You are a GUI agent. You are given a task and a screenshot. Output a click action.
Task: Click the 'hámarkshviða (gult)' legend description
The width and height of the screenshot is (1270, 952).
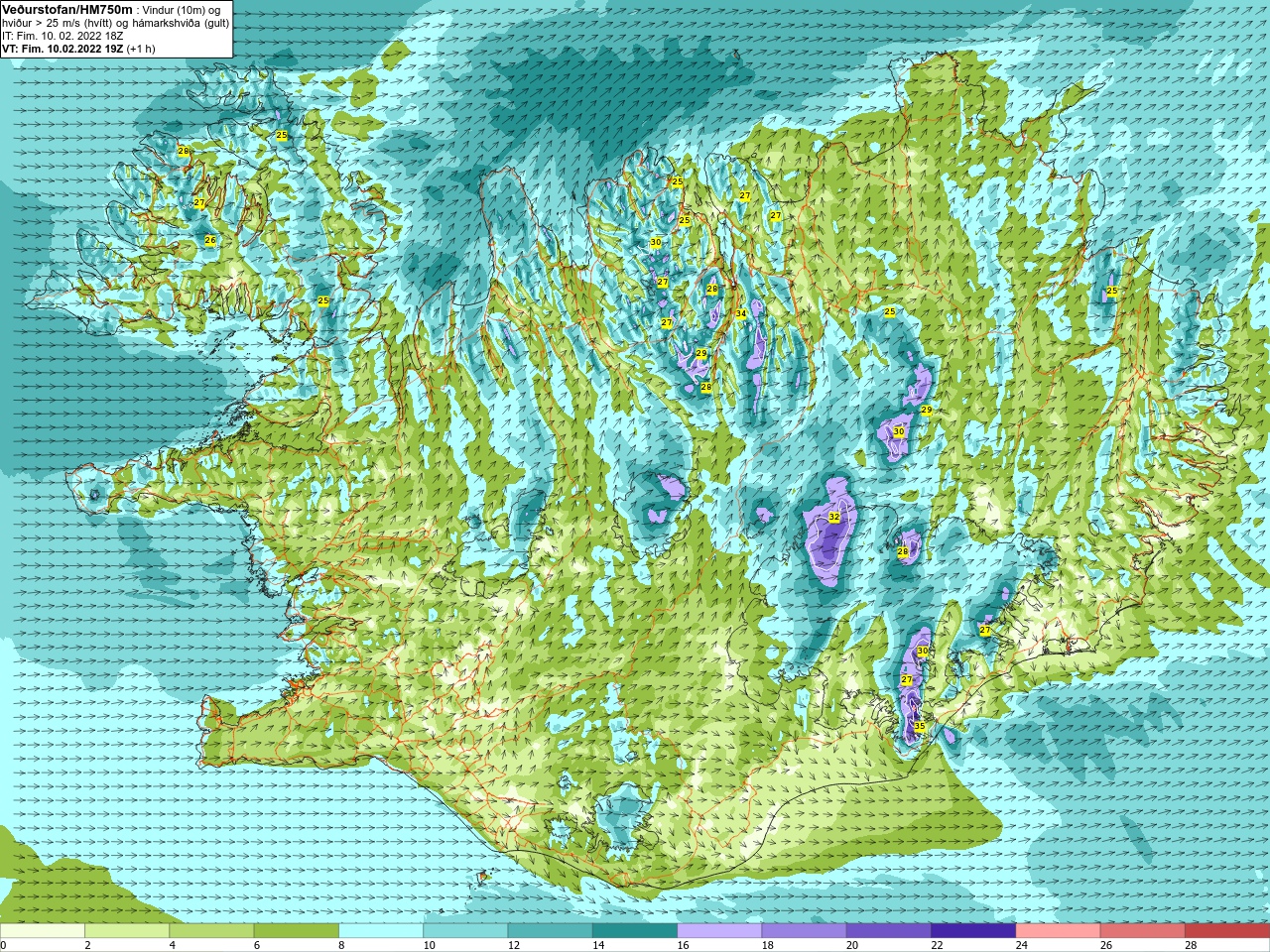click(x=180, y=23)
